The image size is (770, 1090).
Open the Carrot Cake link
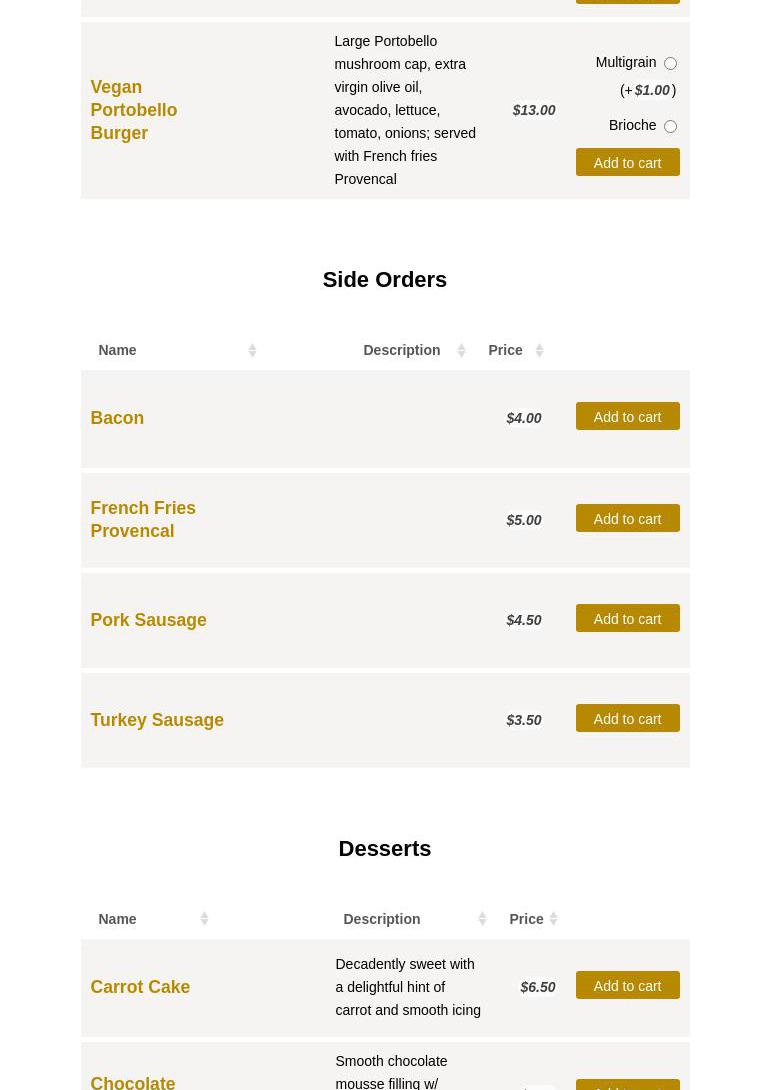tap(140, 987)
